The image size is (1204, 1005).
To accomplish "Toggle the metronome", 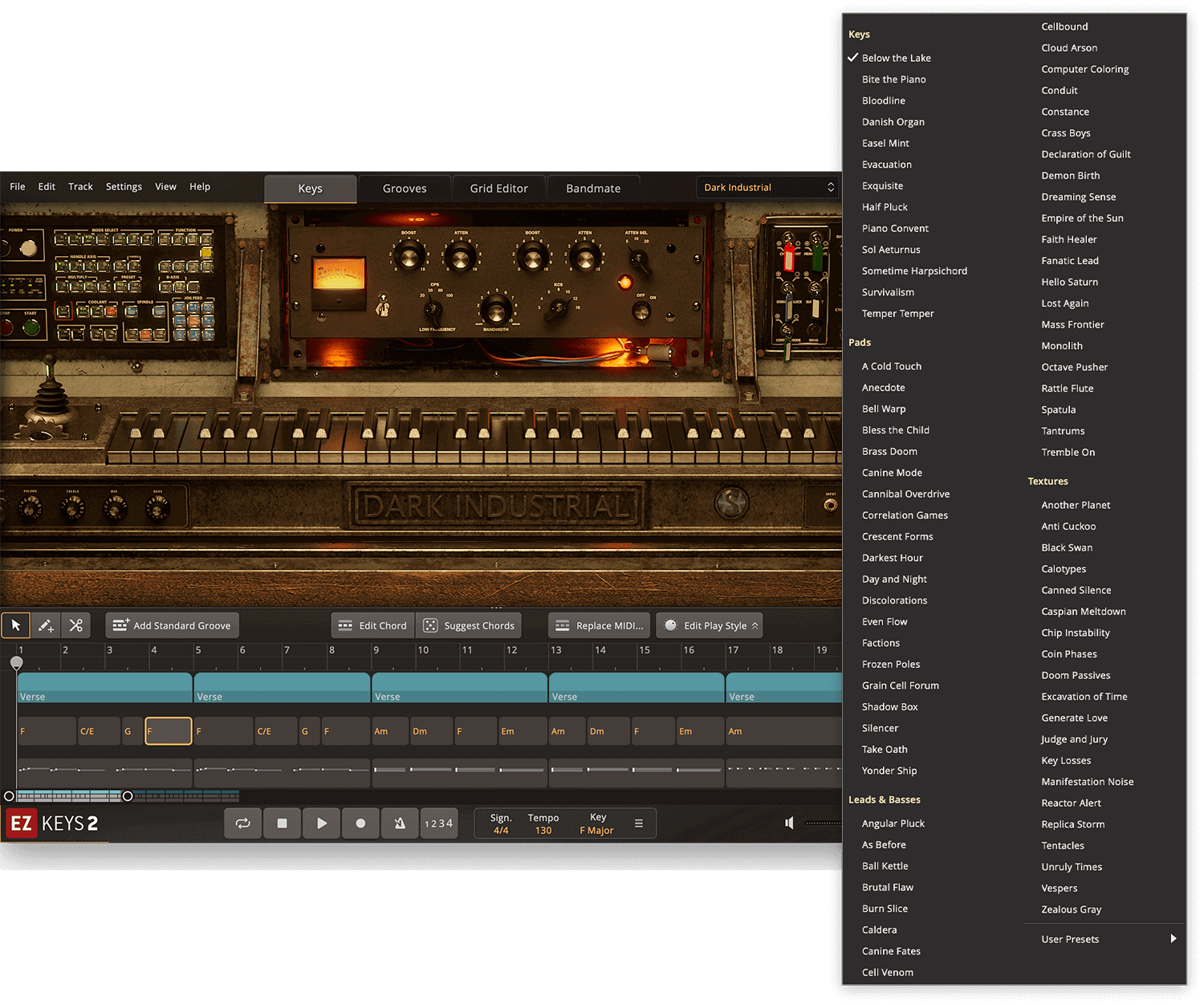I will (x=400, y=824).
